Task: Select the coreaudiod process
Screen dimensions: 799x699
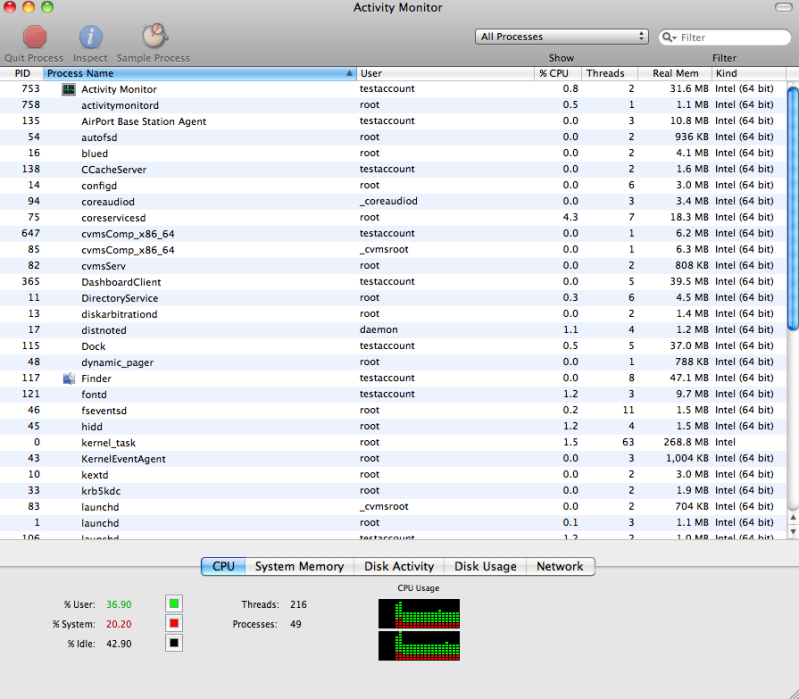Action: tap(393, 201)
